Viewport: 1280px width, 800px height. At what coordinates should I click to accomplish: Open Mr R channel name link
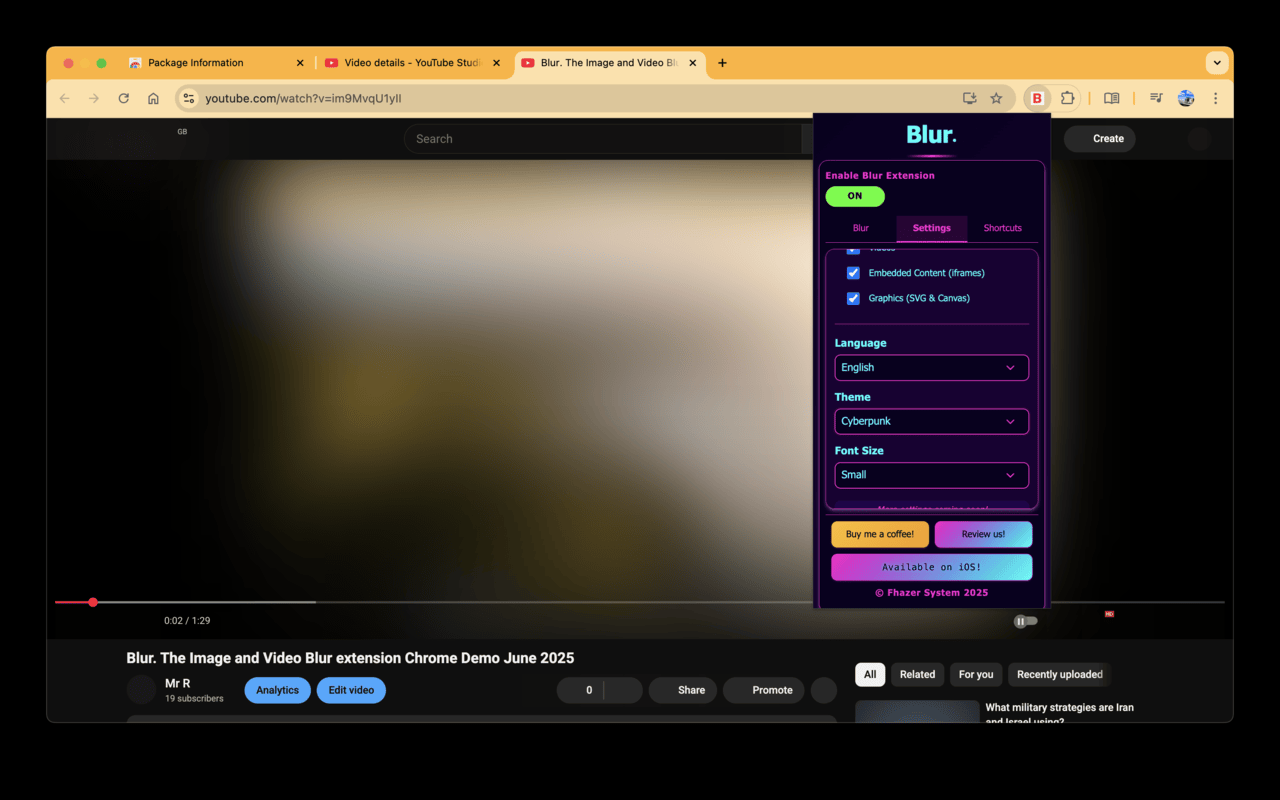[177, 683]
